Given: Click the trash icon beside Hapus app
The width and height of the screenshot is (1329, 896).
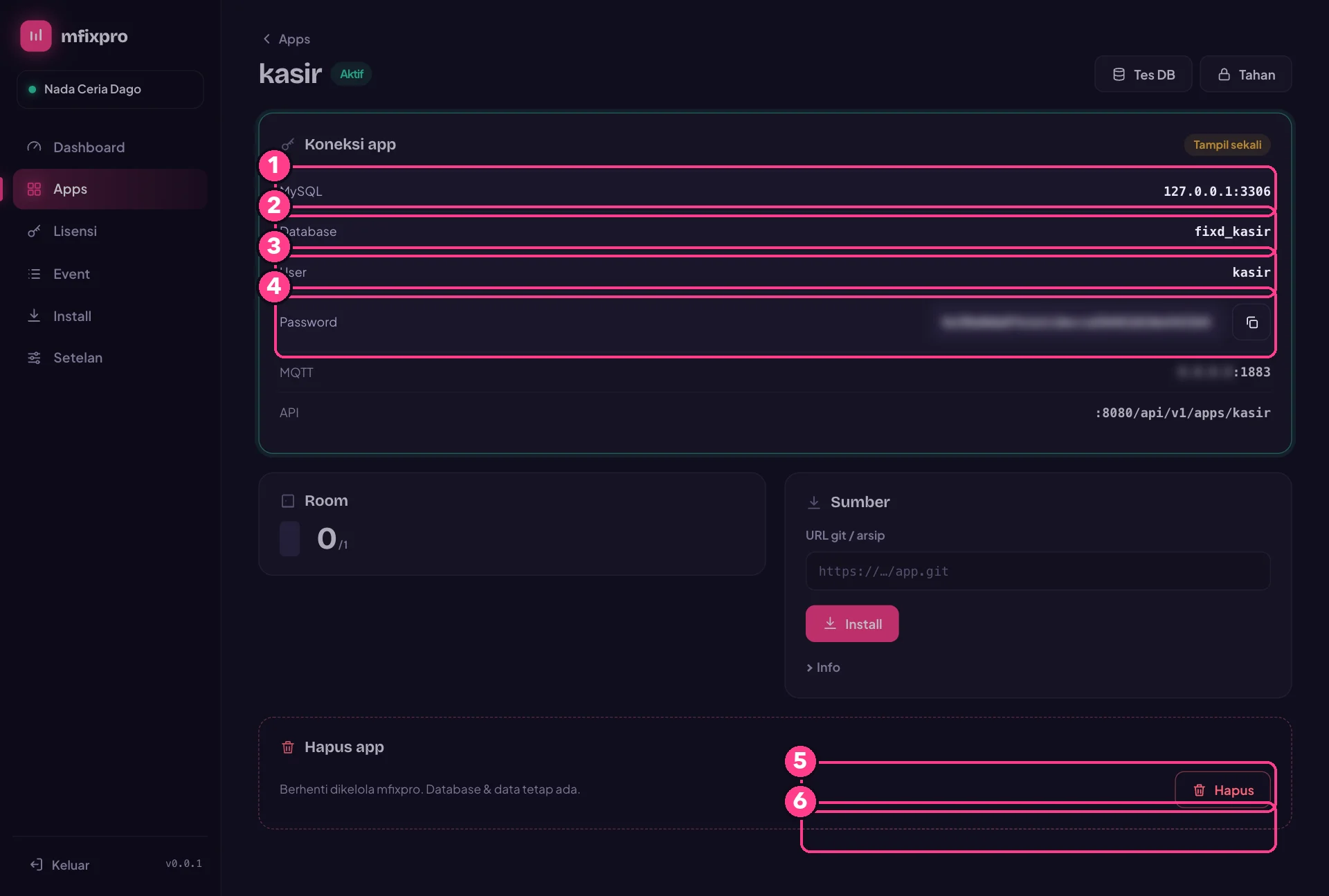Looking at the screenshot, I should (x=288, y=747).
